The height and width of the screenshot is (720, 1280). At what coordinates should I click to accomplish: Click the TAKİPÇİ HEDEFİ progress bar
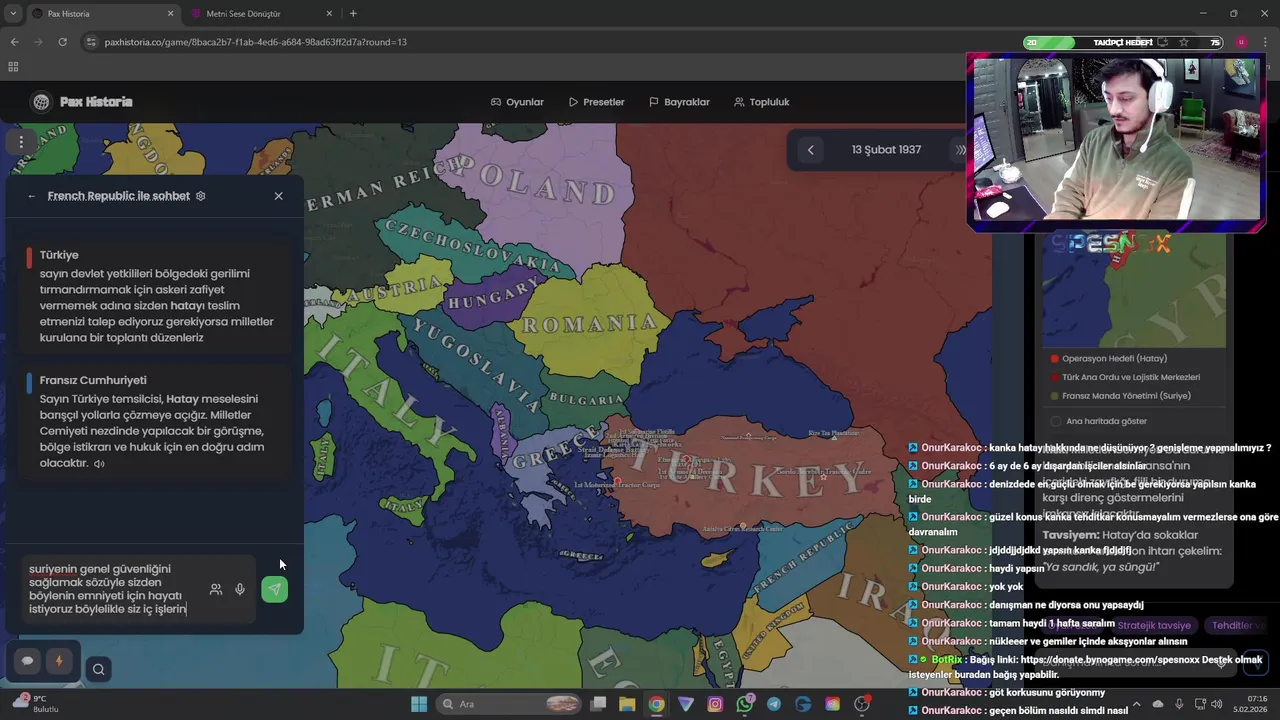click(x=1125, y=42)
